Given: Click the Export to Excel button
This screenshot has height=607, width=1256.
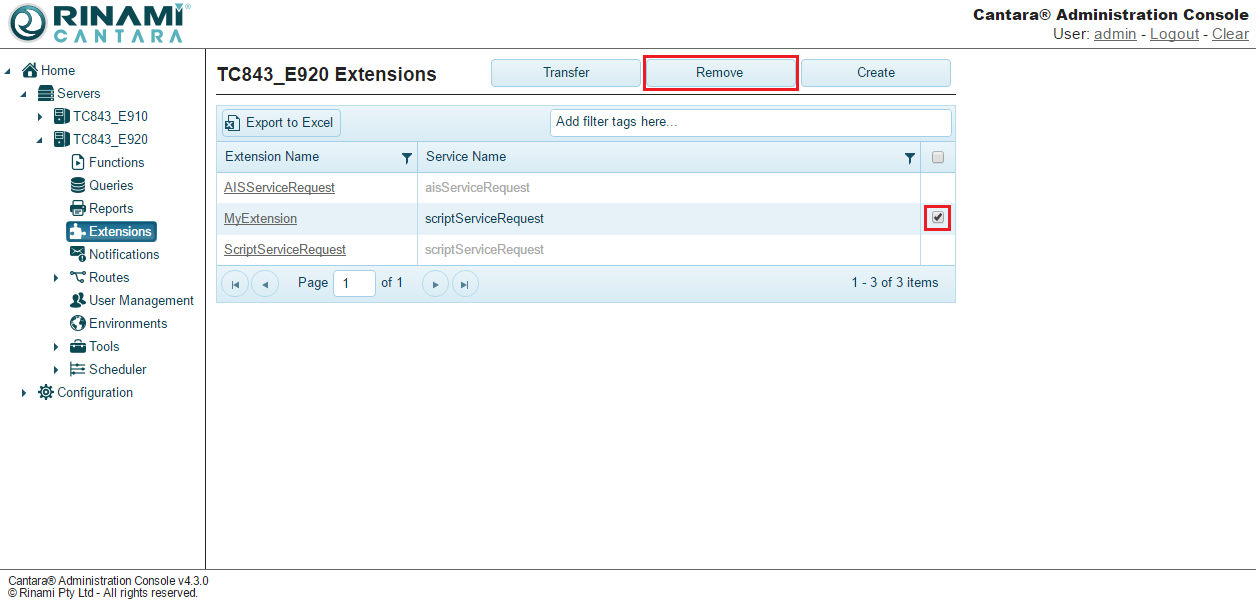Looking at the screenshot, I should 281,123.
